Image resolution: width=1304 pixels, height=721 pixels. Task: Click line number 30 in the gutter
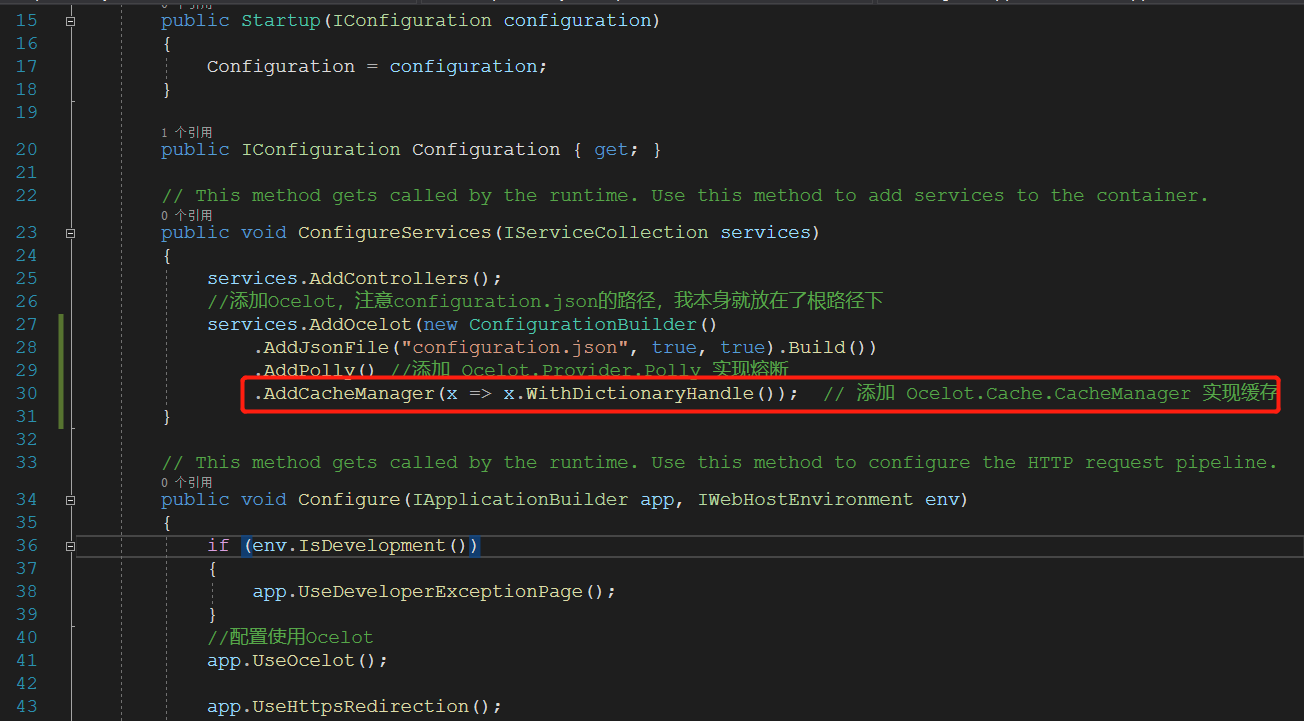click(x=26, y=394)
